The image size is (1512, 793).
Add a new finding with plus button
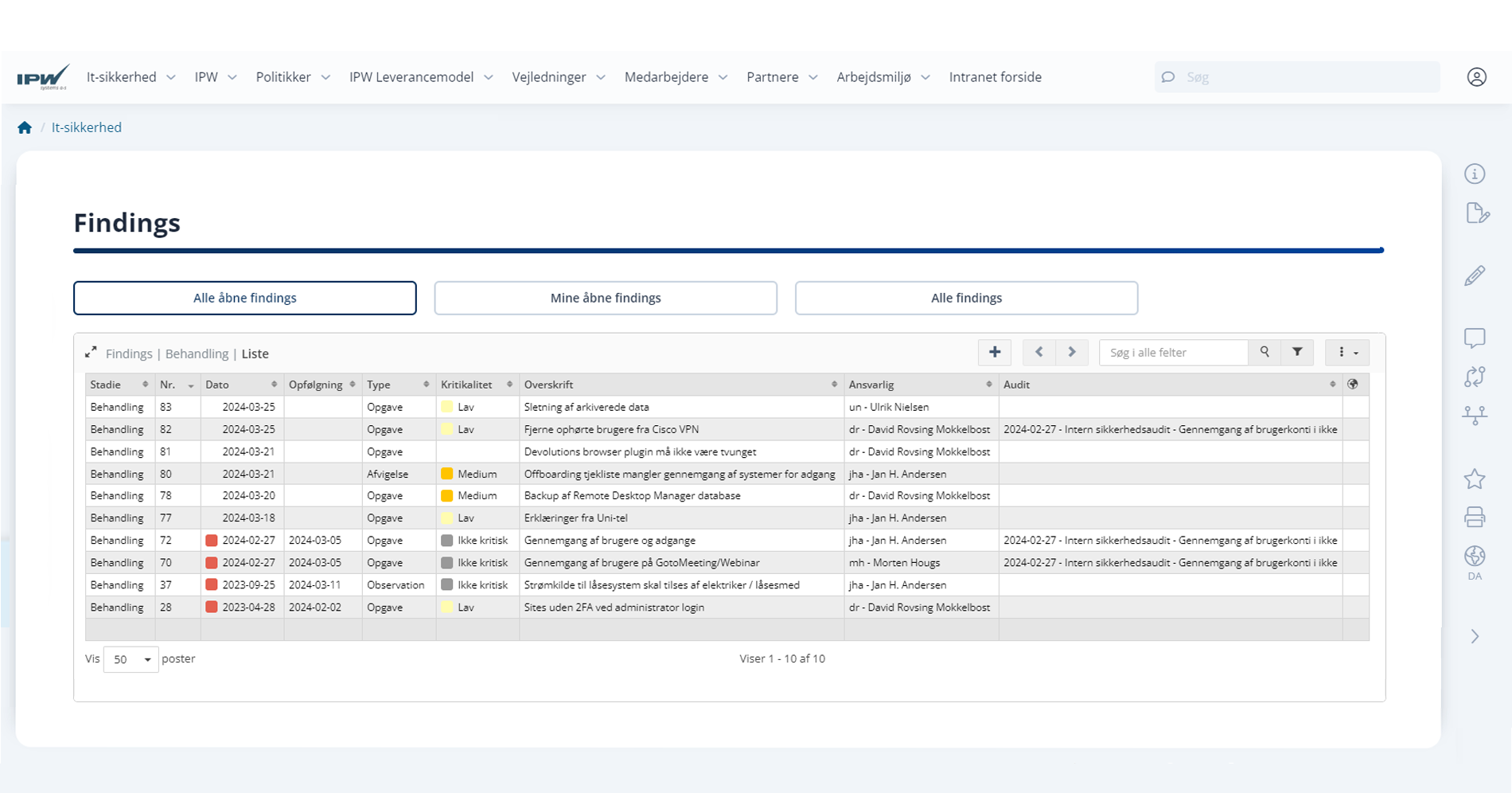995,352
